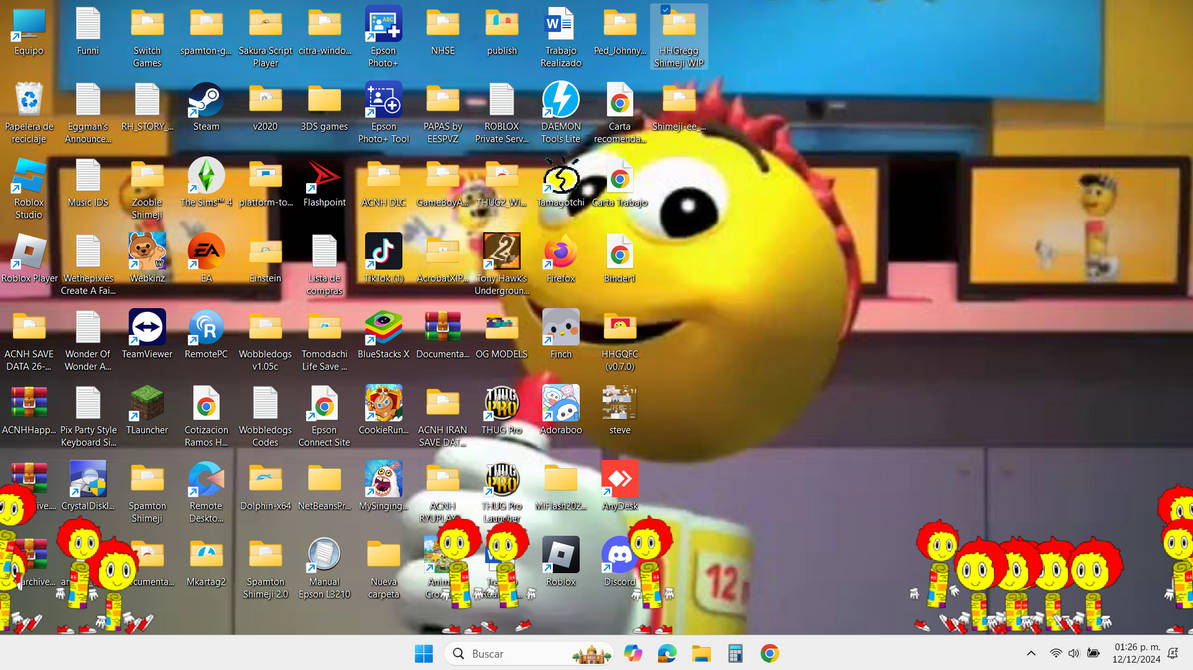This screenshot has height=670, width=1193.
Task: Launch the Discord shortcut
Action: [619, 562]
